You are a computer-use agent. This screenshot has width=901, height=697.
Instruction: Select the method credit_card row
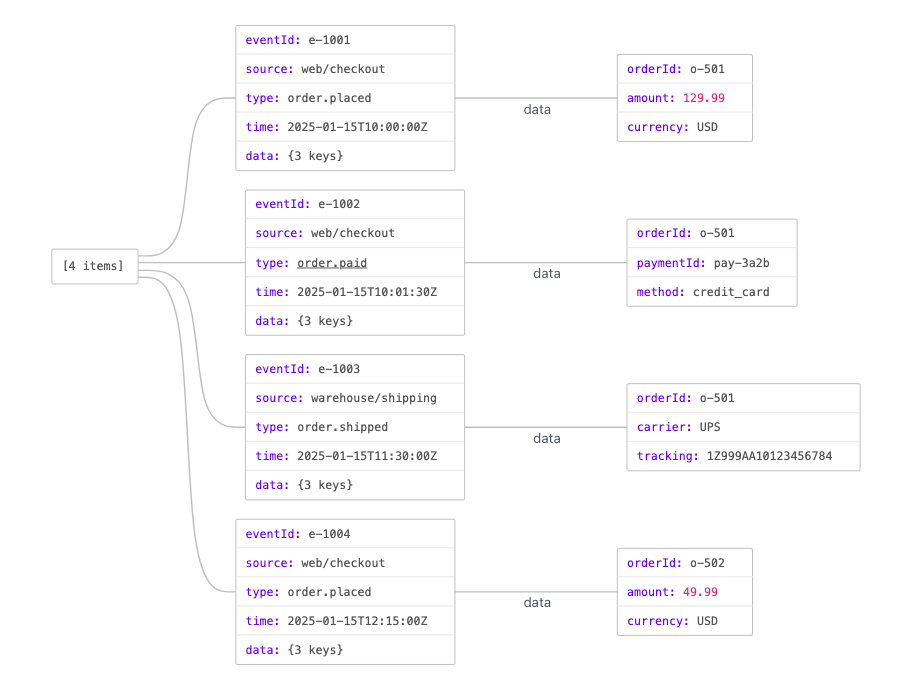(712, 292)
